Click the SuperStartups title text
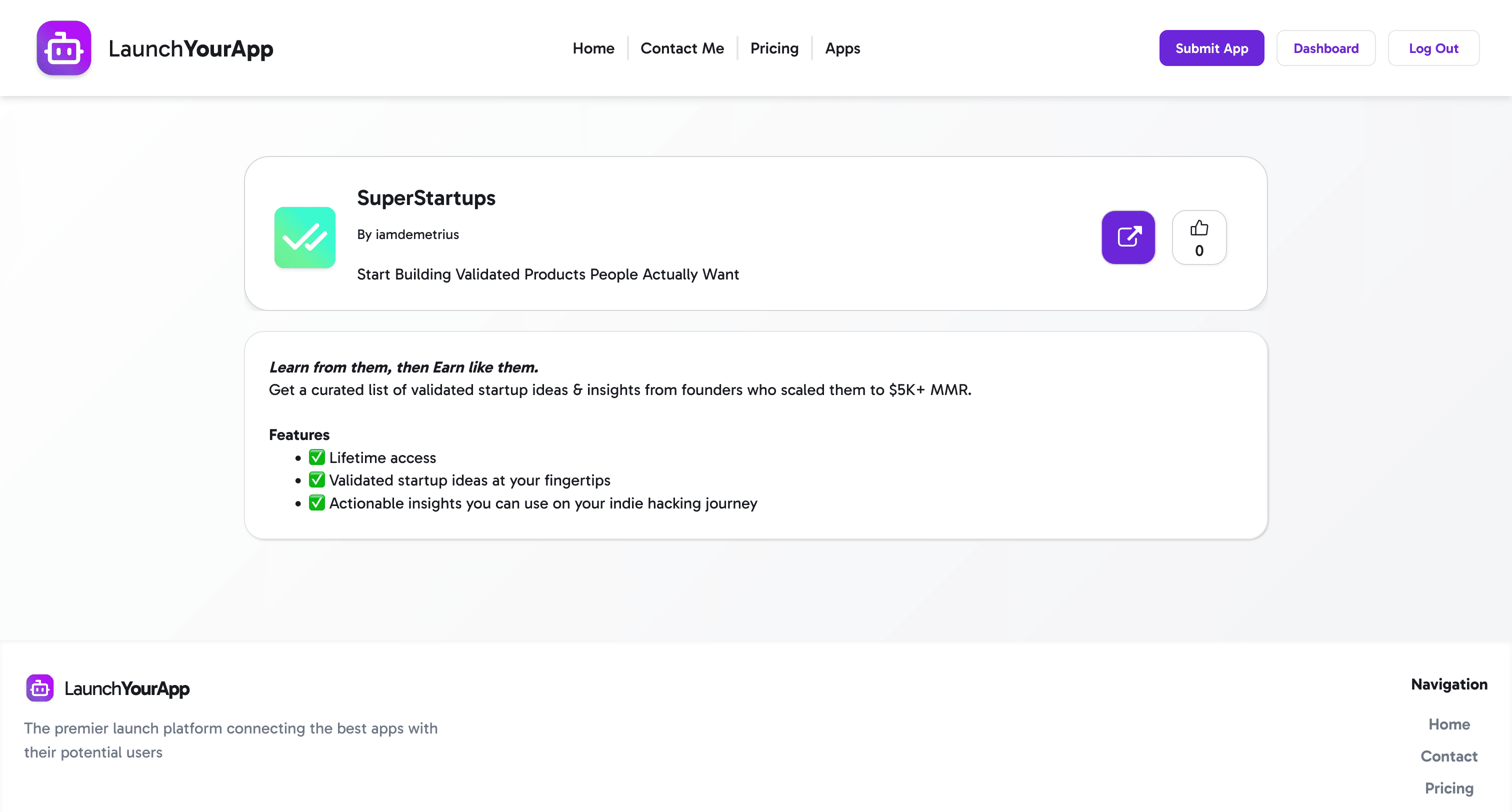1512x812 pixels. (x=426, y=198)
